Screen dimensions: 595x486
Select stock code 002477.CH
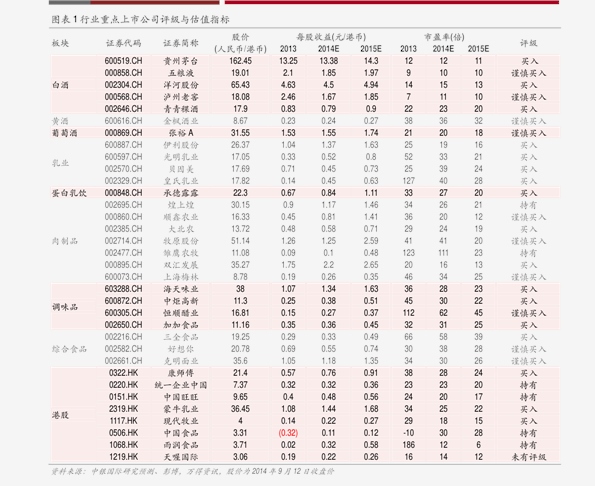point(123,253)
